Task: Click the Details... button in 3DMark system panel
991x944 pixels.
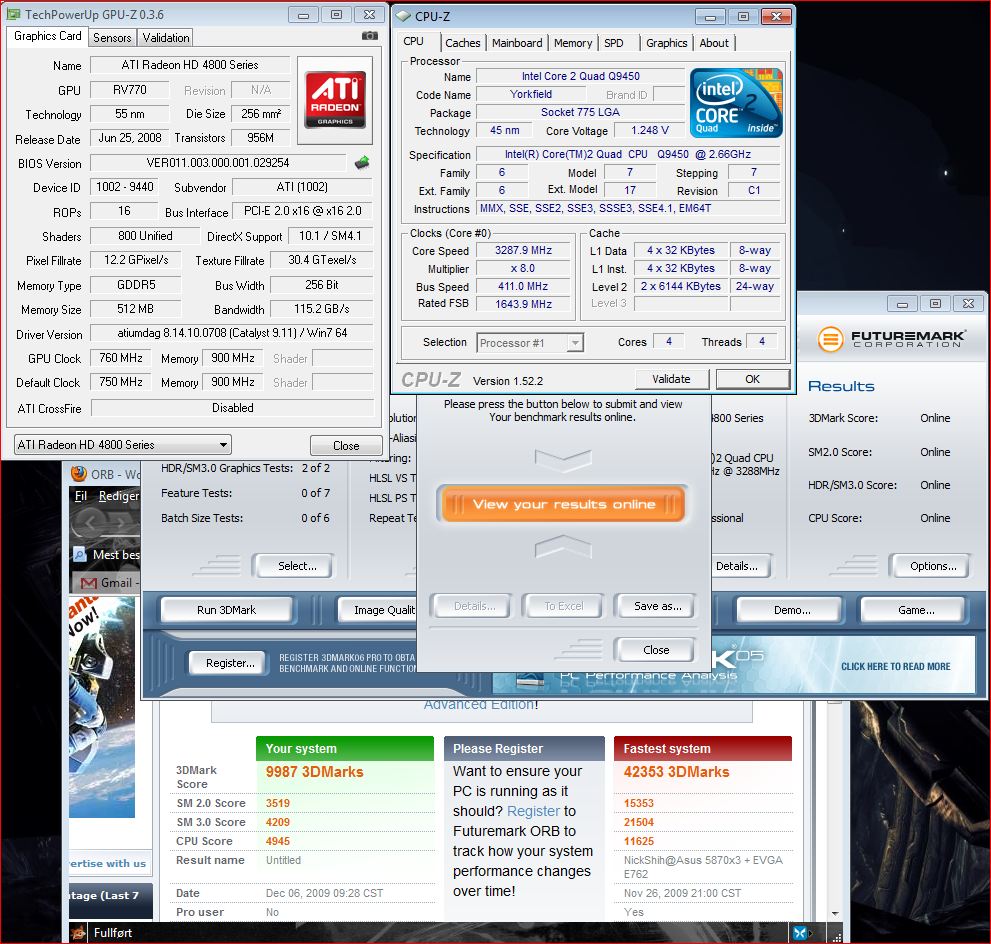Action: click(x=741, y=566)
